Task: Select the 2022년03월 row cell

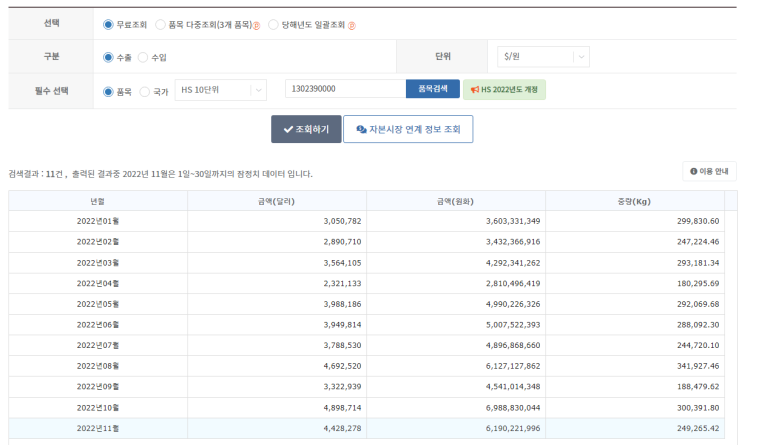Action: pyautogui.click(x=98, y=263)
